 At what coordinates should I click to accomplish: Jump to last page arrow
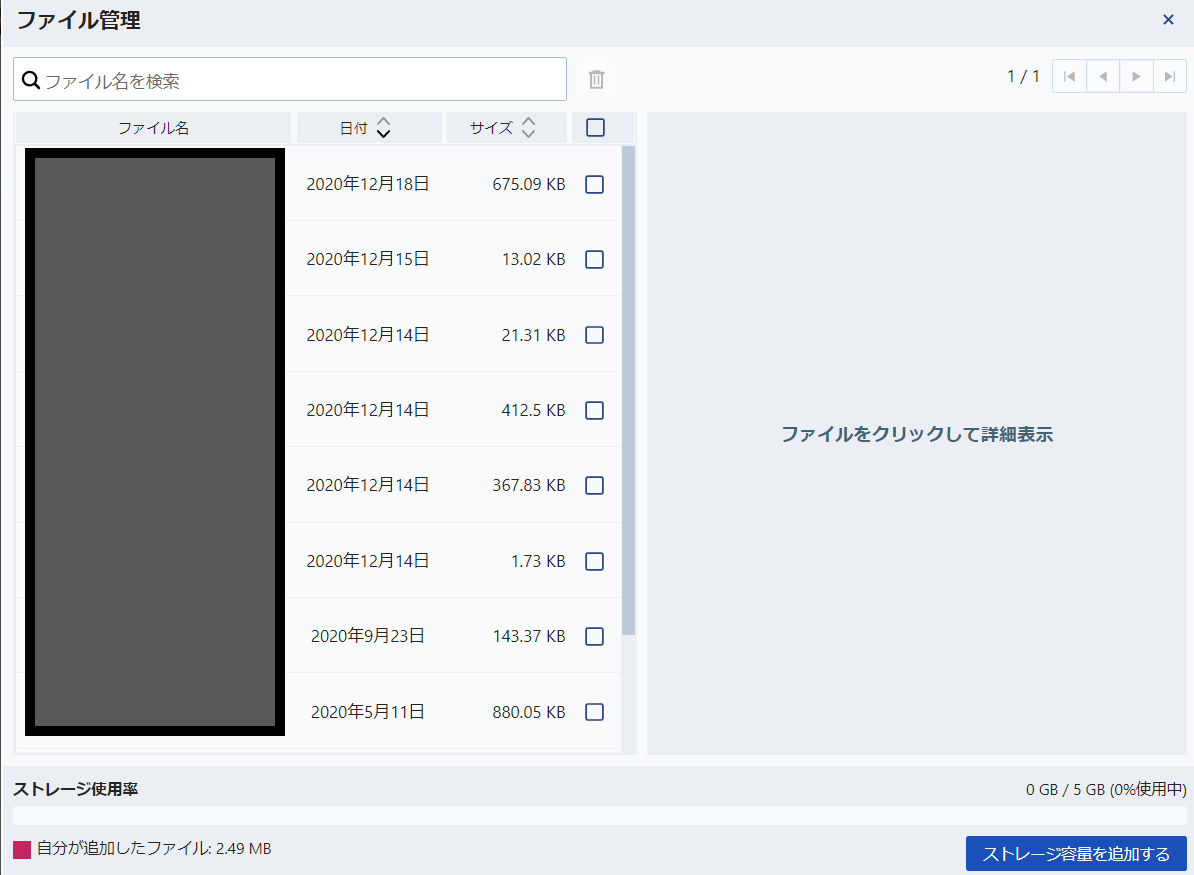[x=1170, y=76]
